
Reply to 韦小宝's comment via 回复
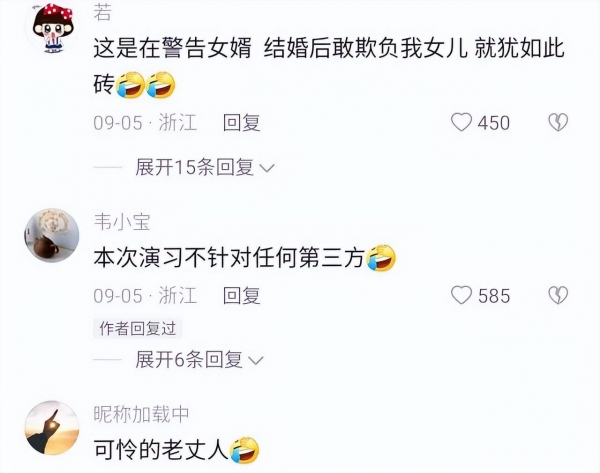click(242, 296)
